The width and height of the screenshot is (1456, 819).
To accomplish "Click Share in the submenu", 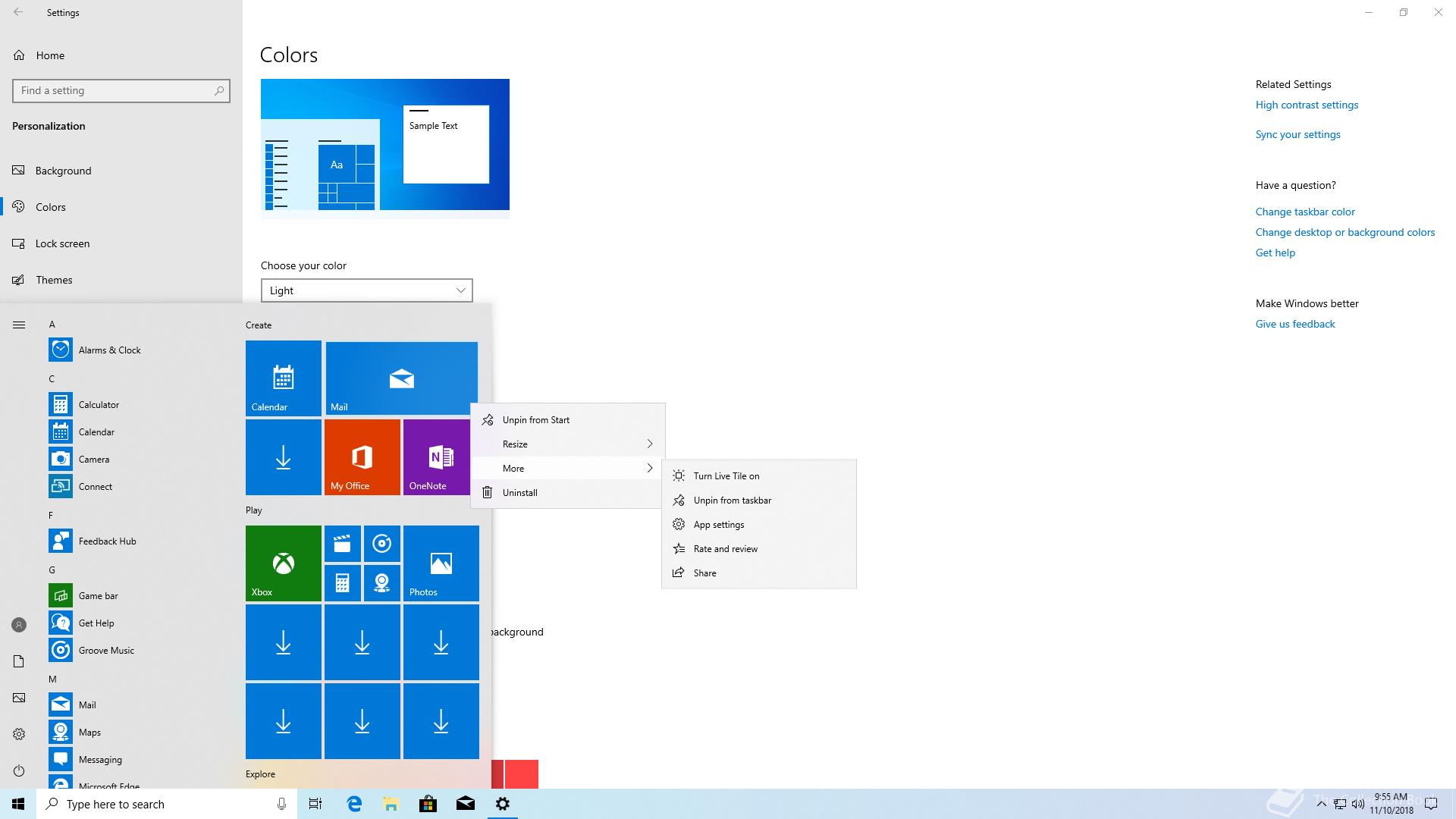I will (x=759, y=573).
